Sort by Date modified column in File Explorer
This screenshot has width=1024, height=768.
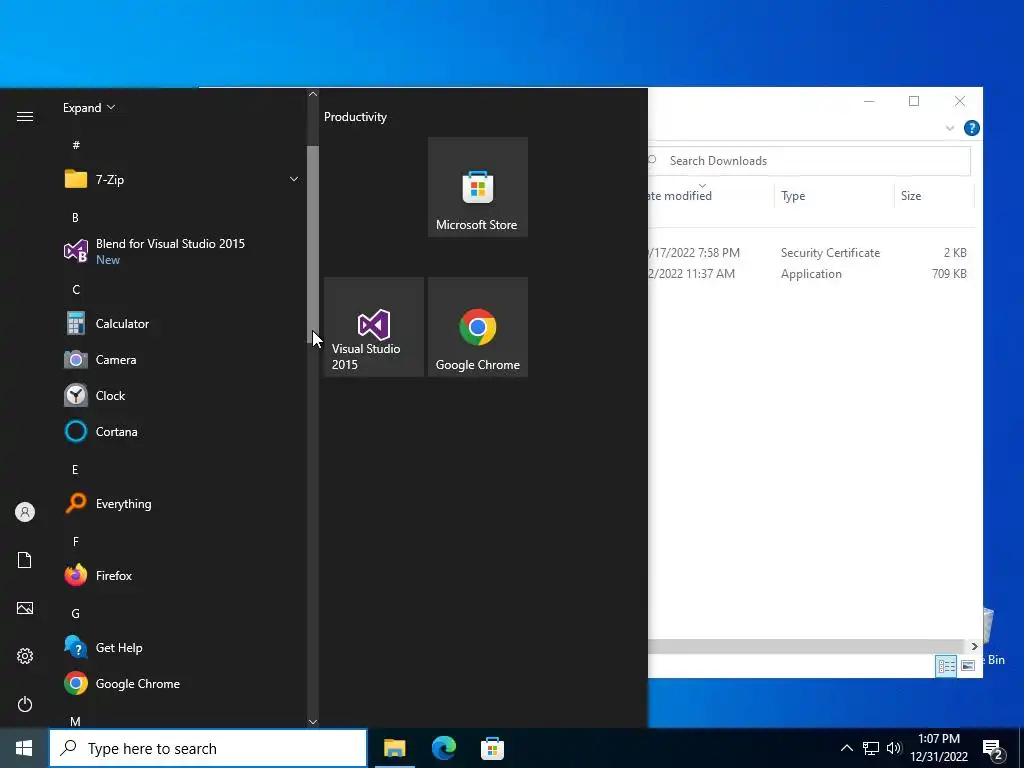pyautogui.click(x=711, y=195)
